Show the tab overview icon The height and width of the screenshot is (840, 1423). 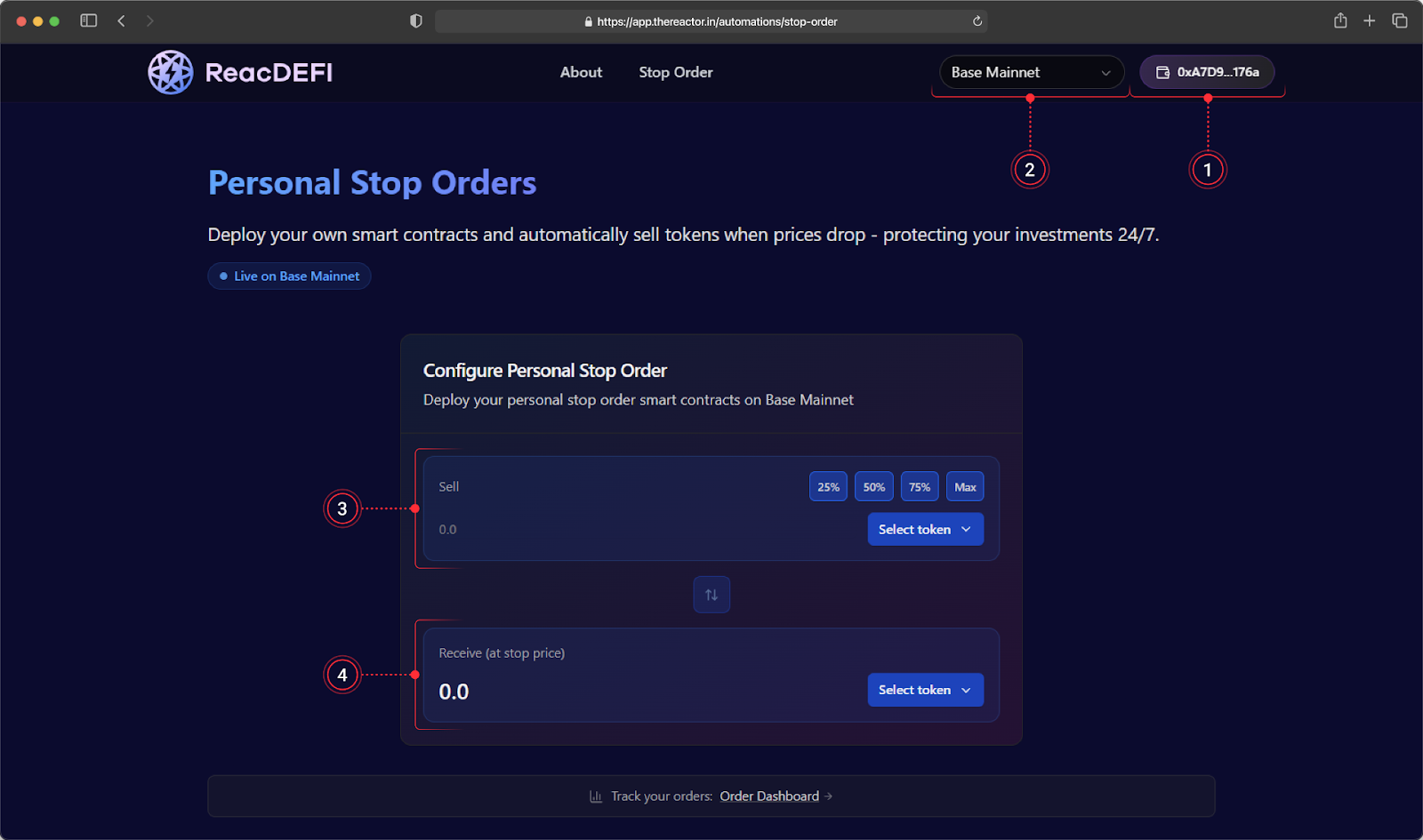(1399, 20)
